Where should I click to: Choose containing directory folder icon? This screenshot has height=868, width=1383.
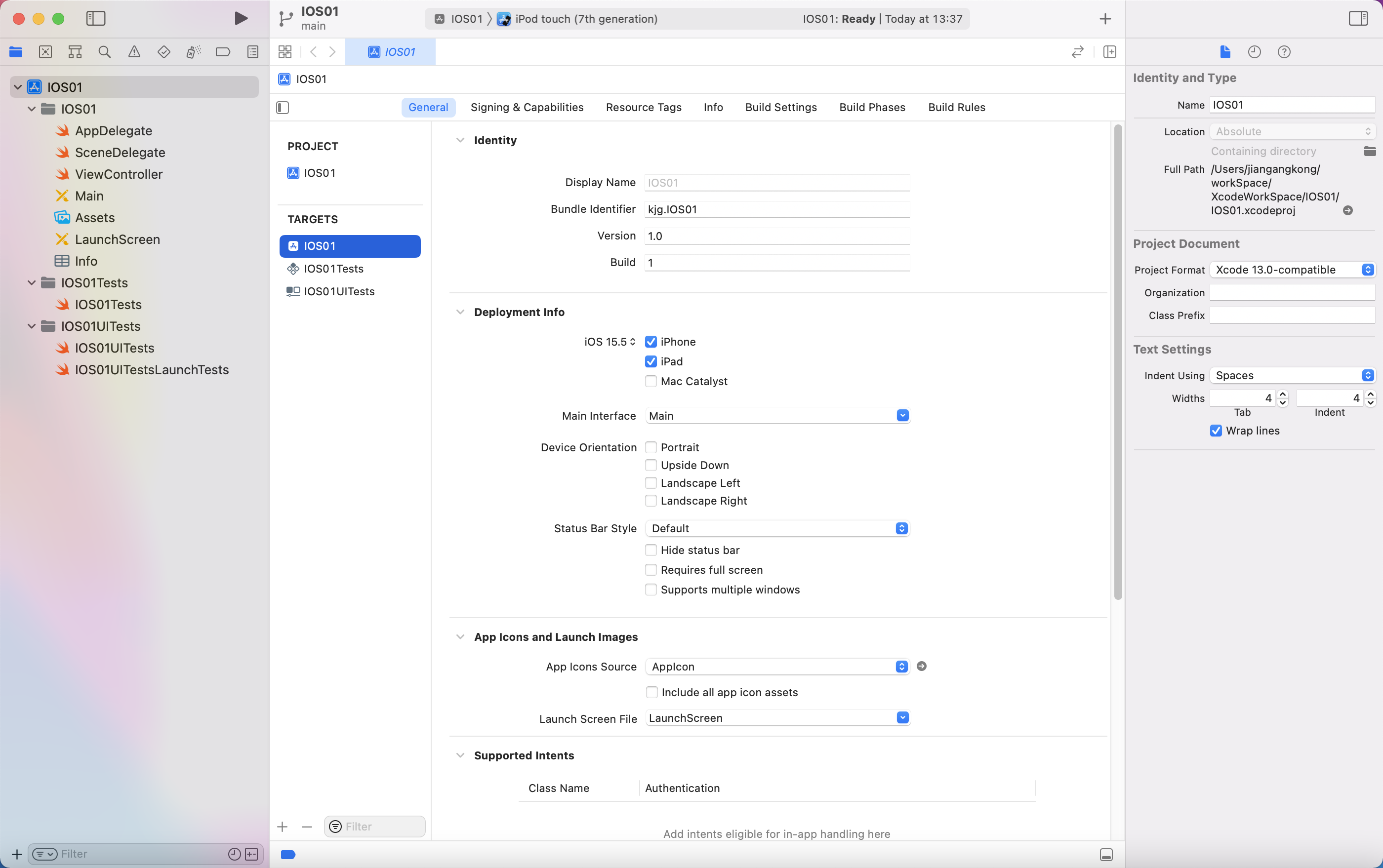point(1370,151)
